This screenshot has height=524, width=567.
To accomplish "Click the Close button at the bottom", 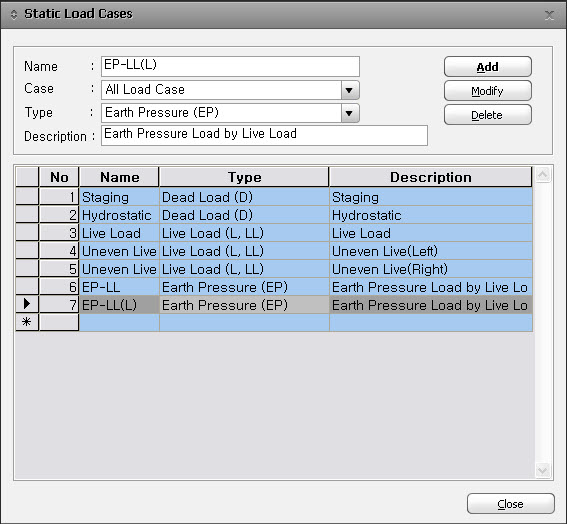I will (x=511, y=503).
